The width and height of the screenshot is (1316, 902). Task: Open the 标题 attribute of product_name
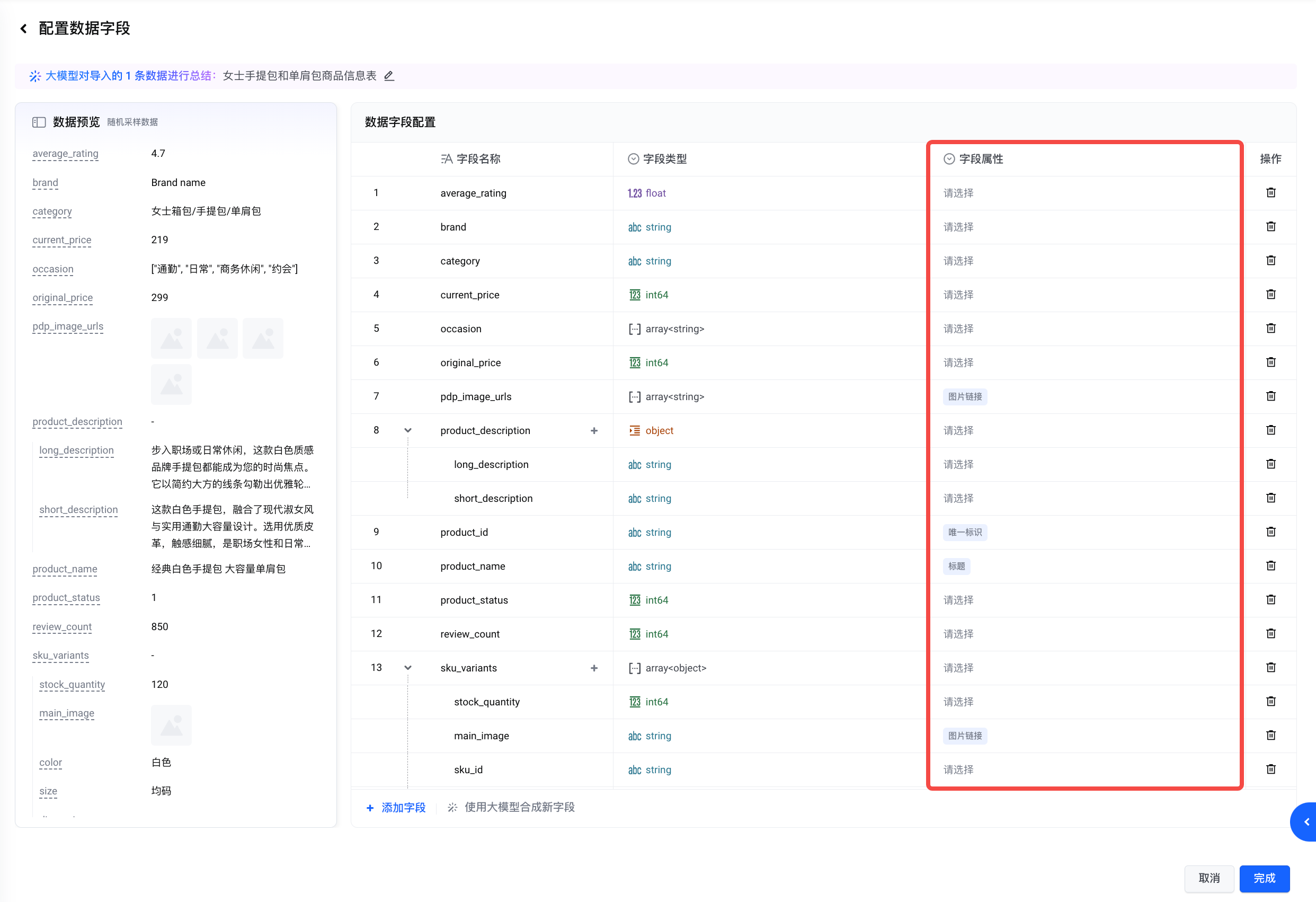tap(956, 566)
